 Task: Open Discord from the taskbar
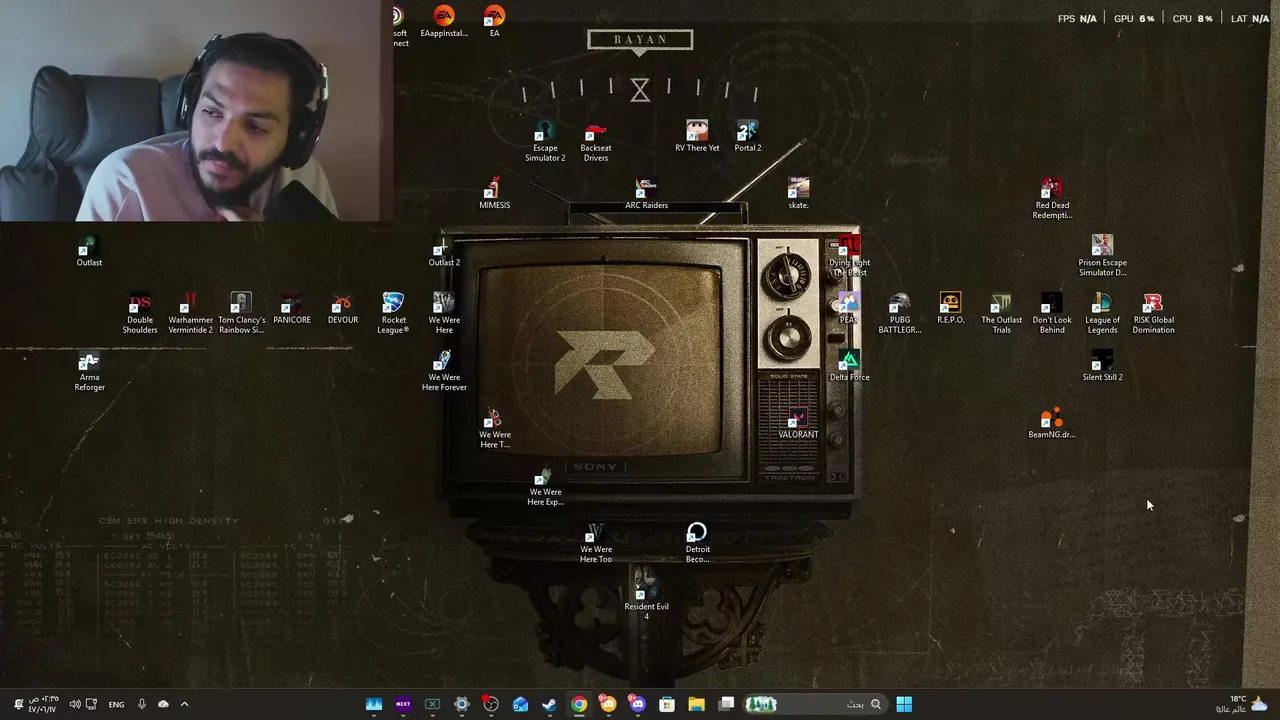click(637, 704)
